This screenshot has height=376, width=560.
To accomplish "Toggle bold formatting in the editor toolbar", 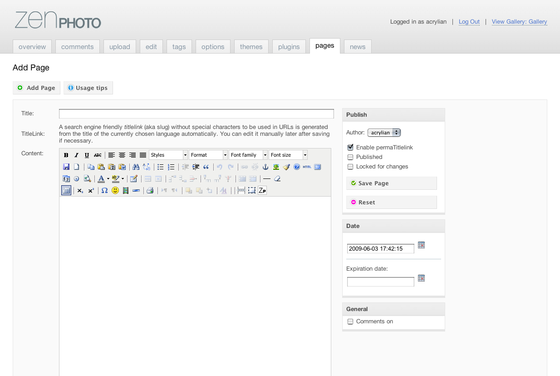I will pos(66,155).
